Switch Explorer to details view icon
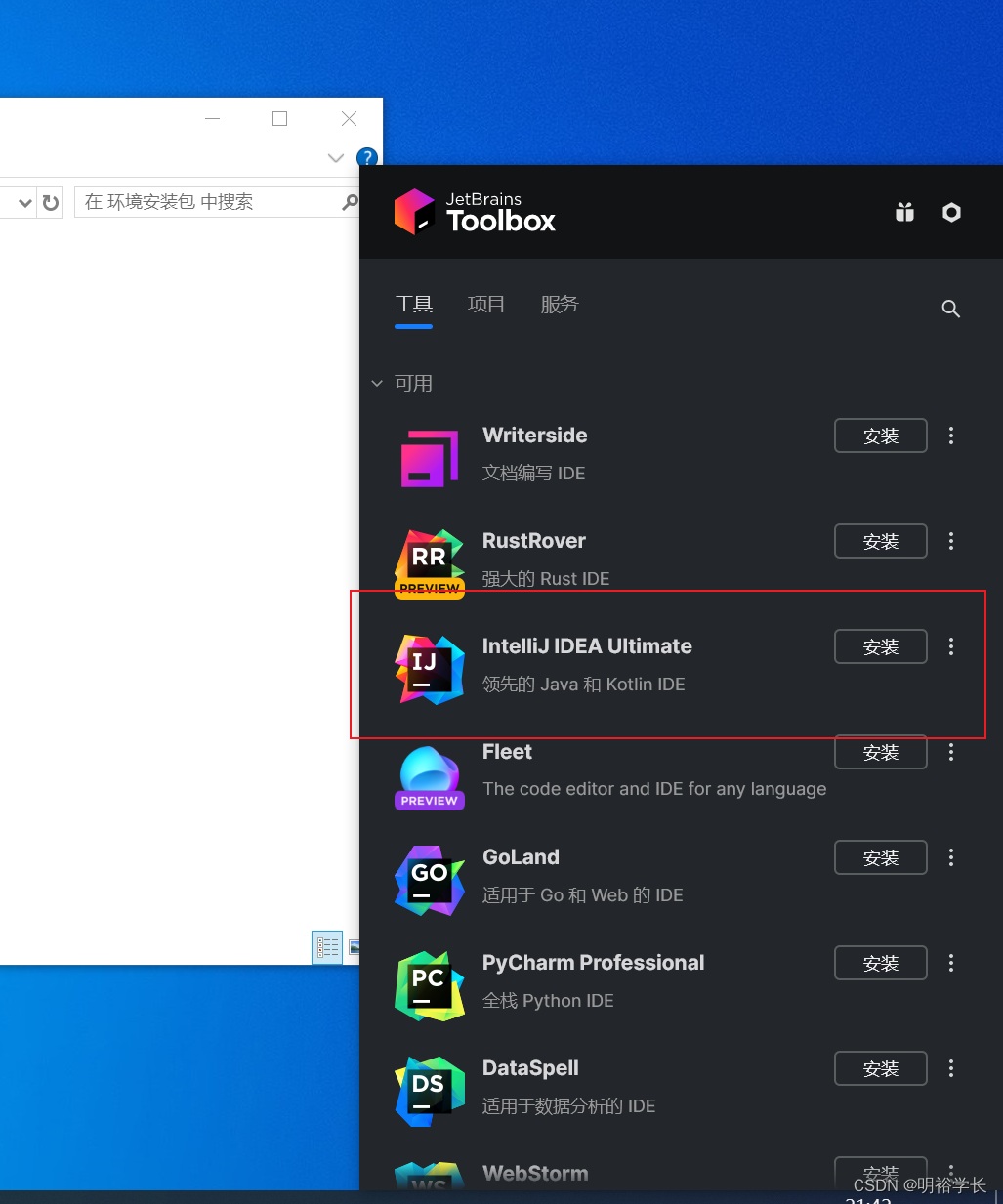 [327, 947]
